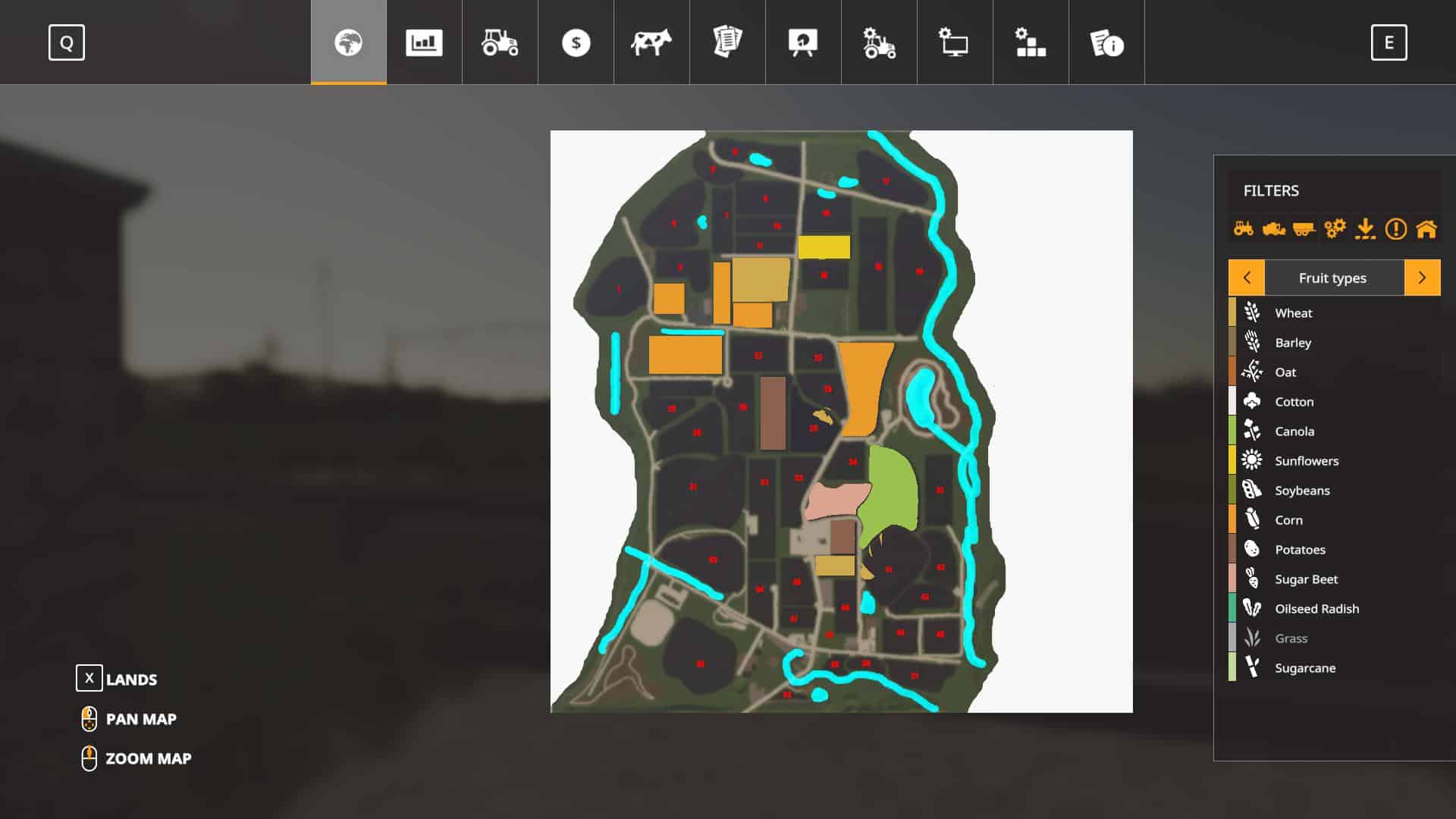Toggle the tractor vehicles map filter
1456x819 pixels.
point(1244,228)
